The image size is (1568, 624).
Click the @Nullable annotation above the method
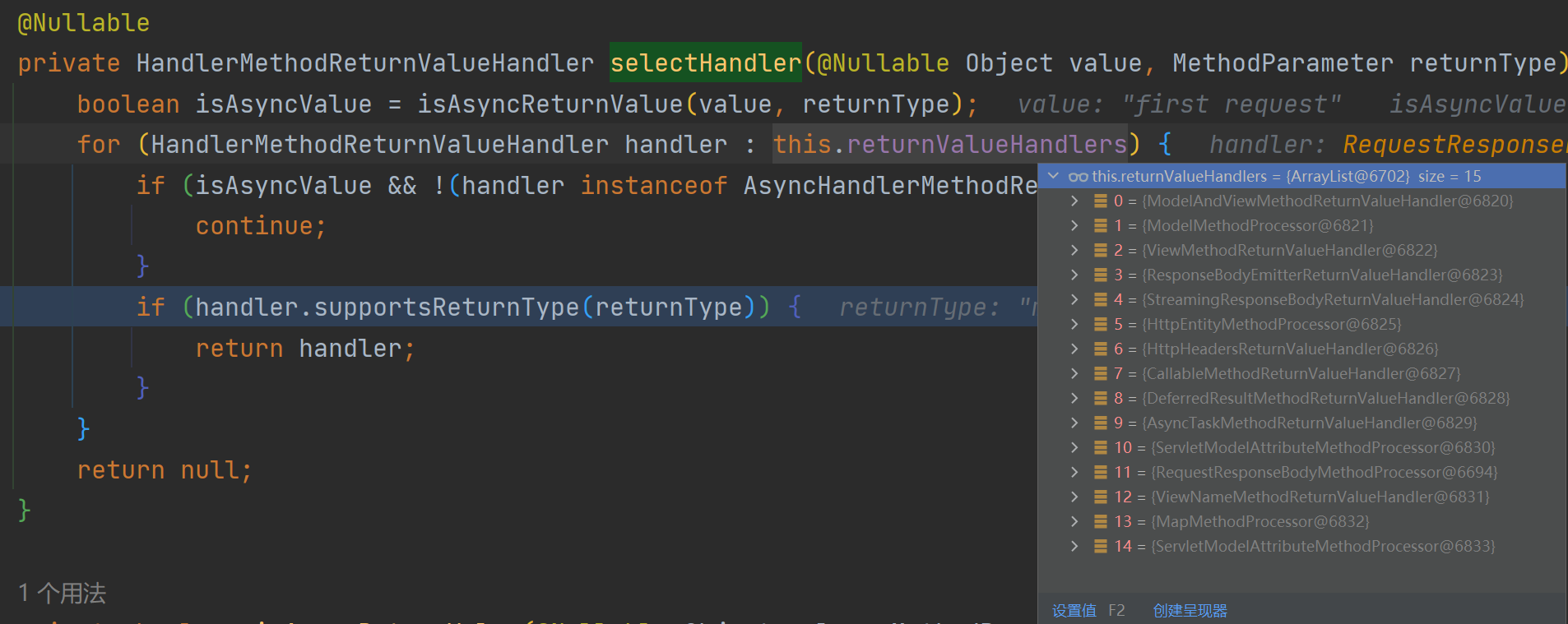tap(83, 23)
